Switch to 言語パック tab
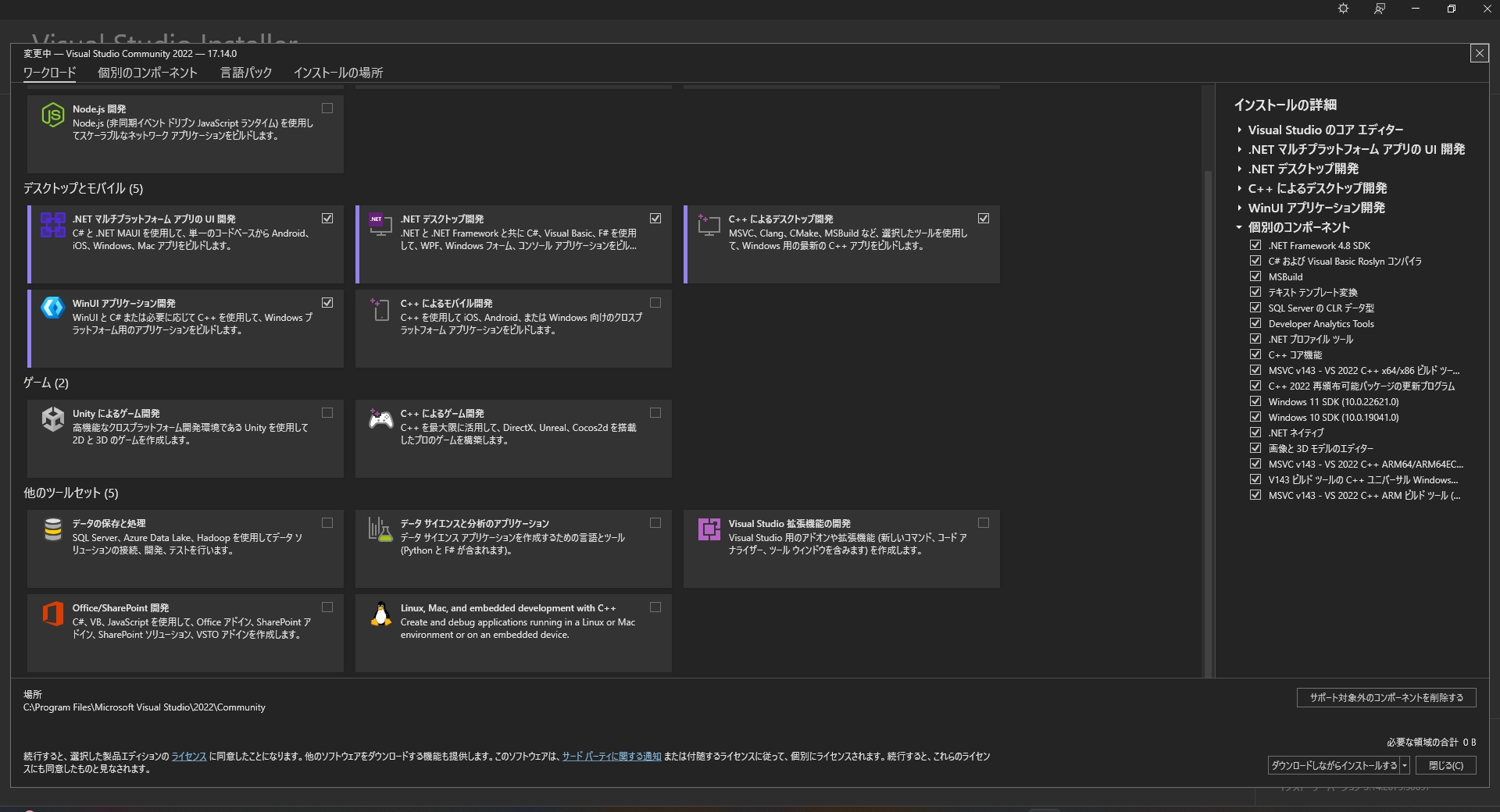Viewport: 1500px width, 812px height. click(x=246, y=73)
